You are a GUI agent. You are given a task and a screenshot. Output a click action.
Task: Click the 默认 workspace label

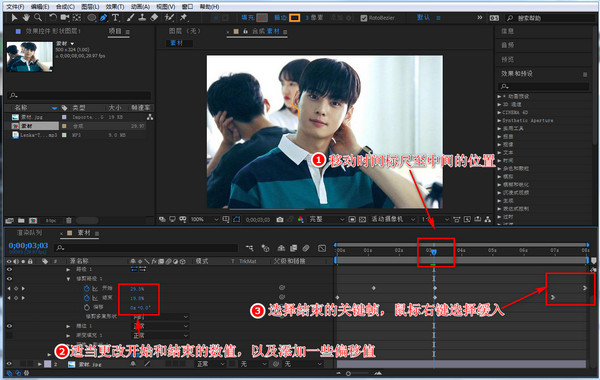(423, 18)
